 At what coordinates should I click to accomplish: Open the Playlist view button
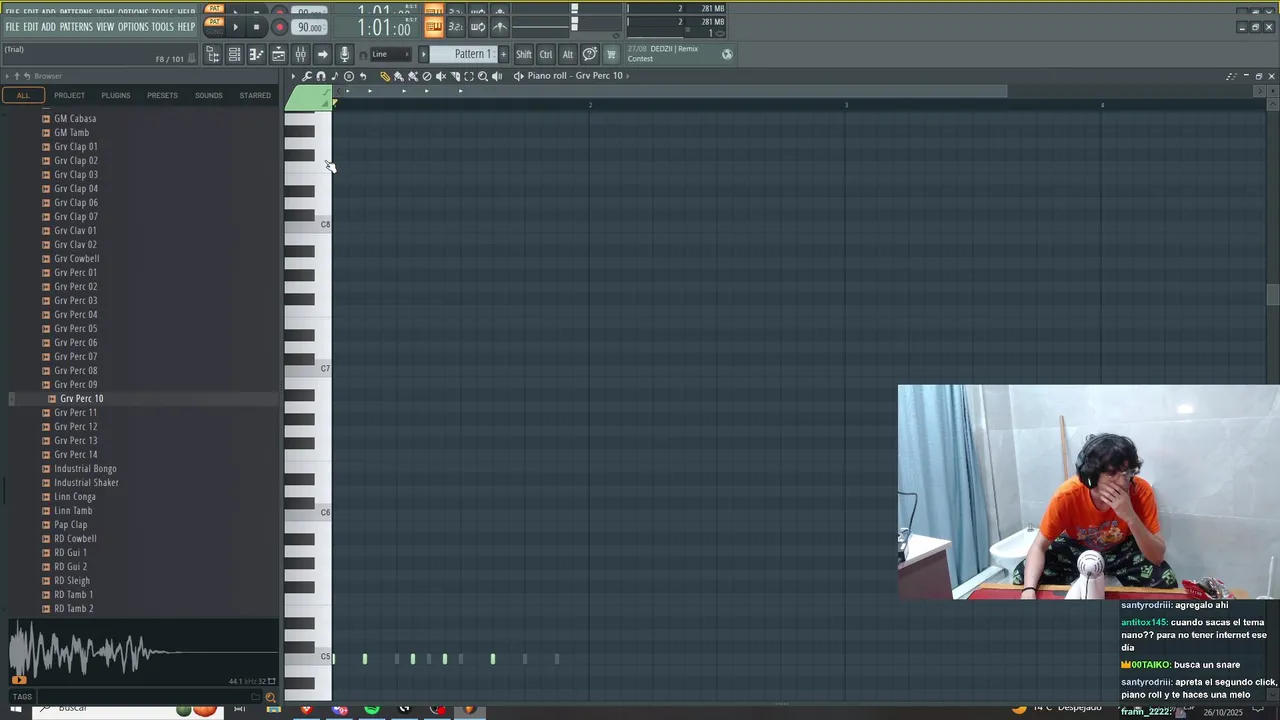coord(278,54)
